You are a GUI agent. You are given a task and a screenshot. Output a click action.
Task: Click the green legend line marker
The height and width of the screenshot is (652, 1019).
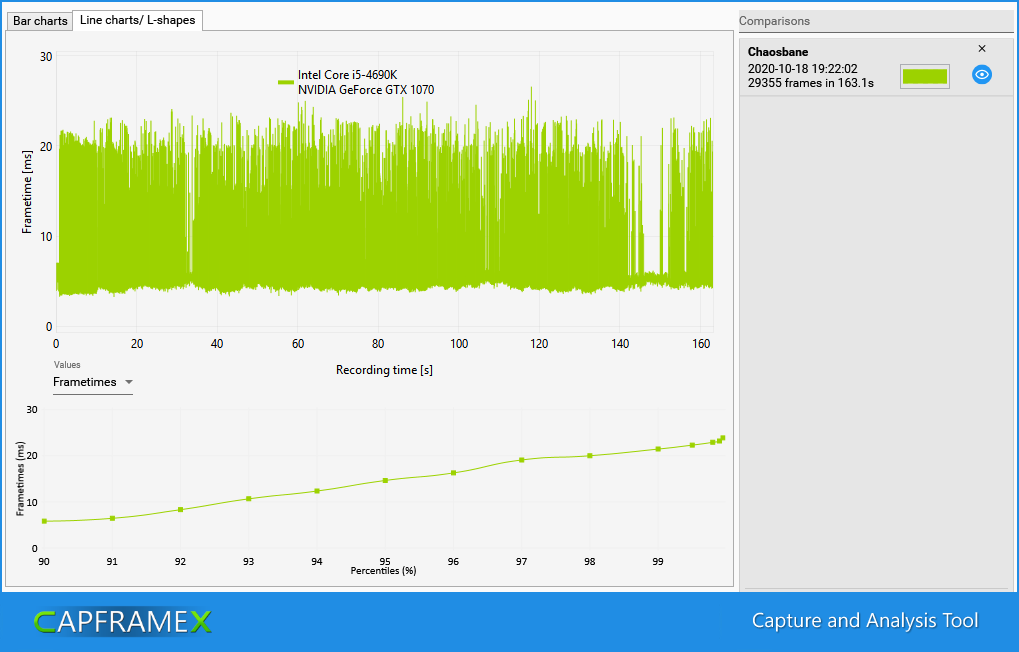(285, 82)
